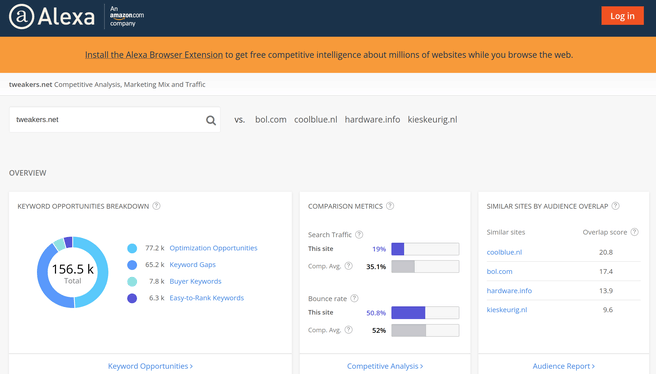Click the 6.3 k keyword count
Image resolution: width=656 pixels, height=374 pixels.
156,298
